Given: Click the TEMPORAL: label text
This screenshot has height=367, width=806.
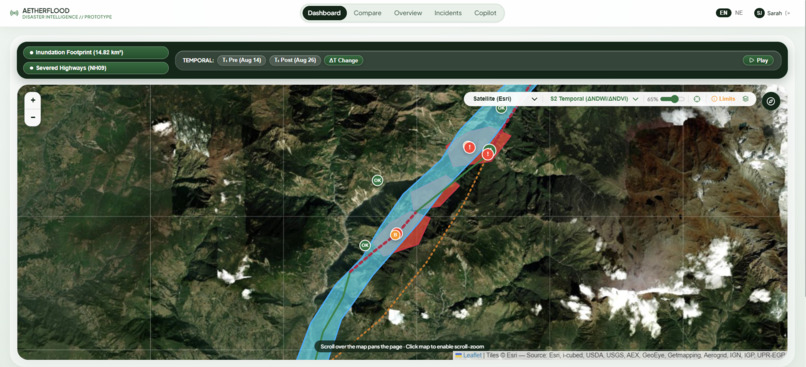Looking at the screenshot, I should (x=198, y=60).
